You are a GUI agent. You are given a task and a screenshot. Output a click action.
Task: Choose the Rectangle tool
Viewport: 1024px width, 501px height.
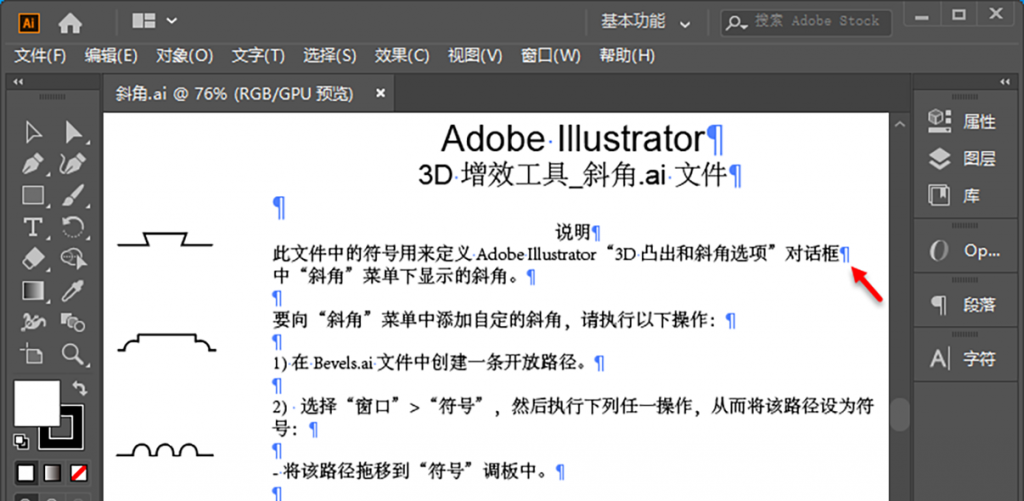pos(34,195)
